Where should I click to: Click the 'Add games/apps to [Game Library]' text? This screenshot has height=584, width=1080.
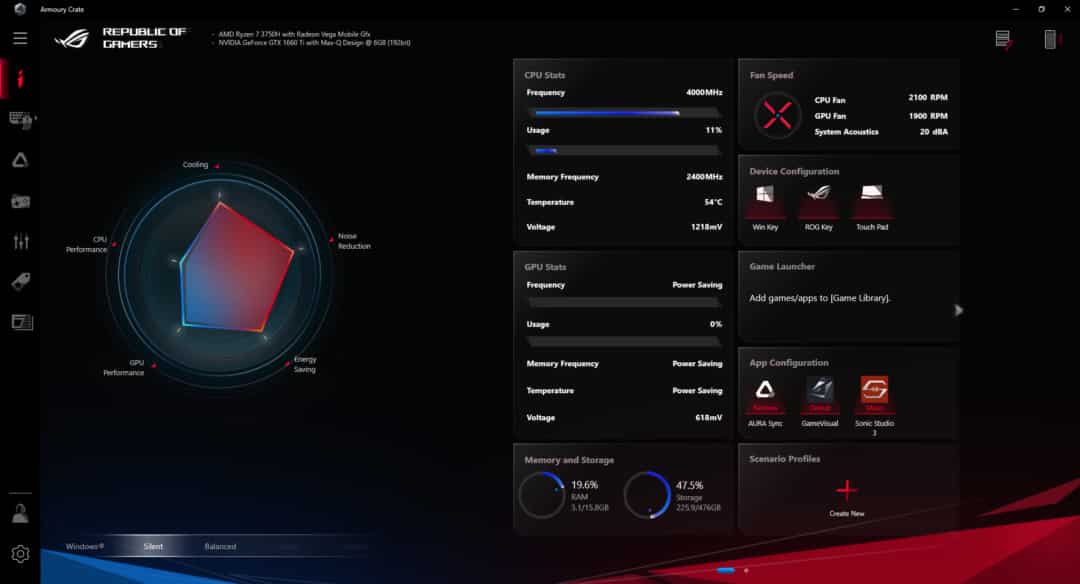tap(820, 298)
